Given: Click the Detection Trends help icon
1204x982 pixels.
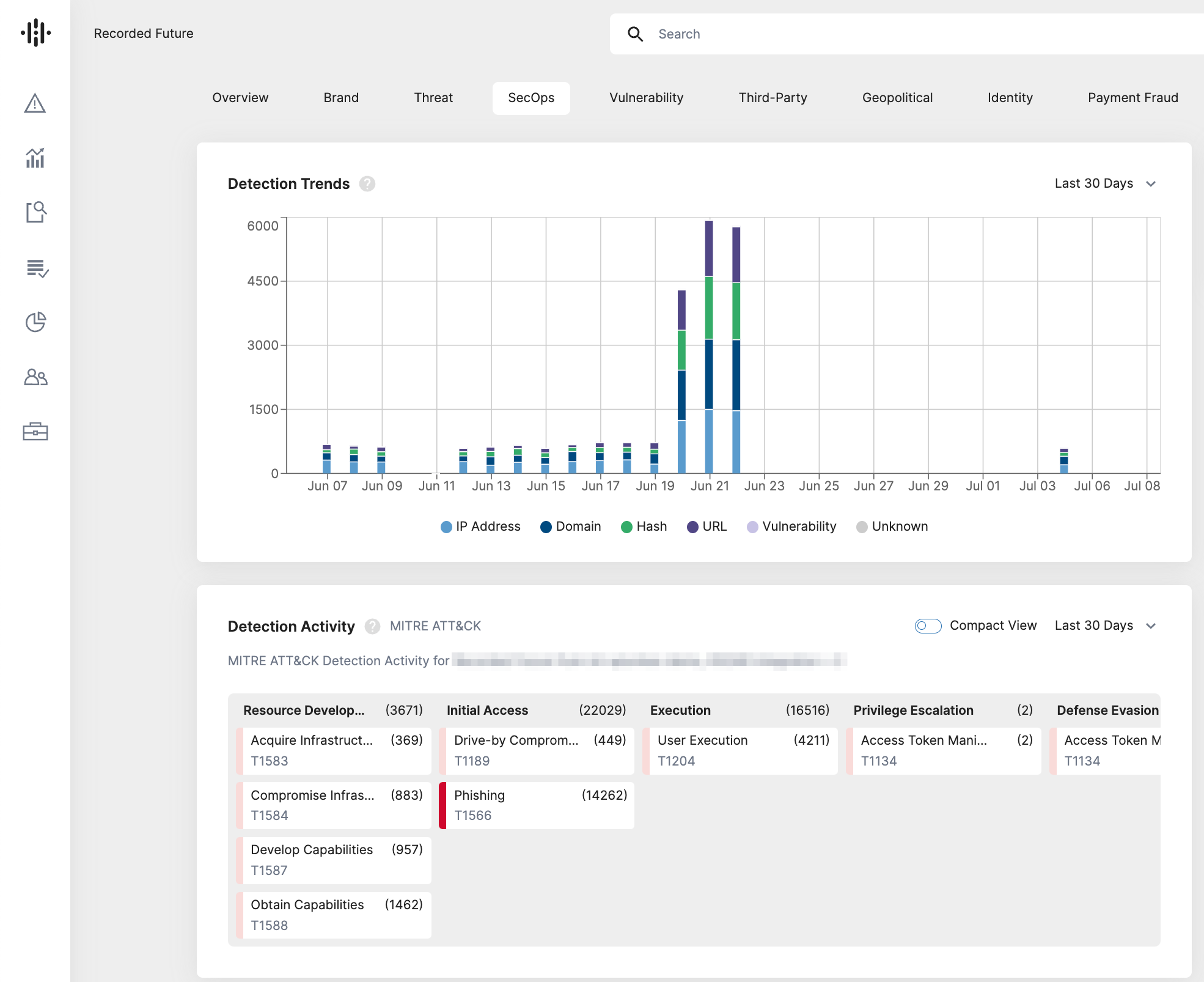Looking at the screenshot, I should (x=367, y=183).
